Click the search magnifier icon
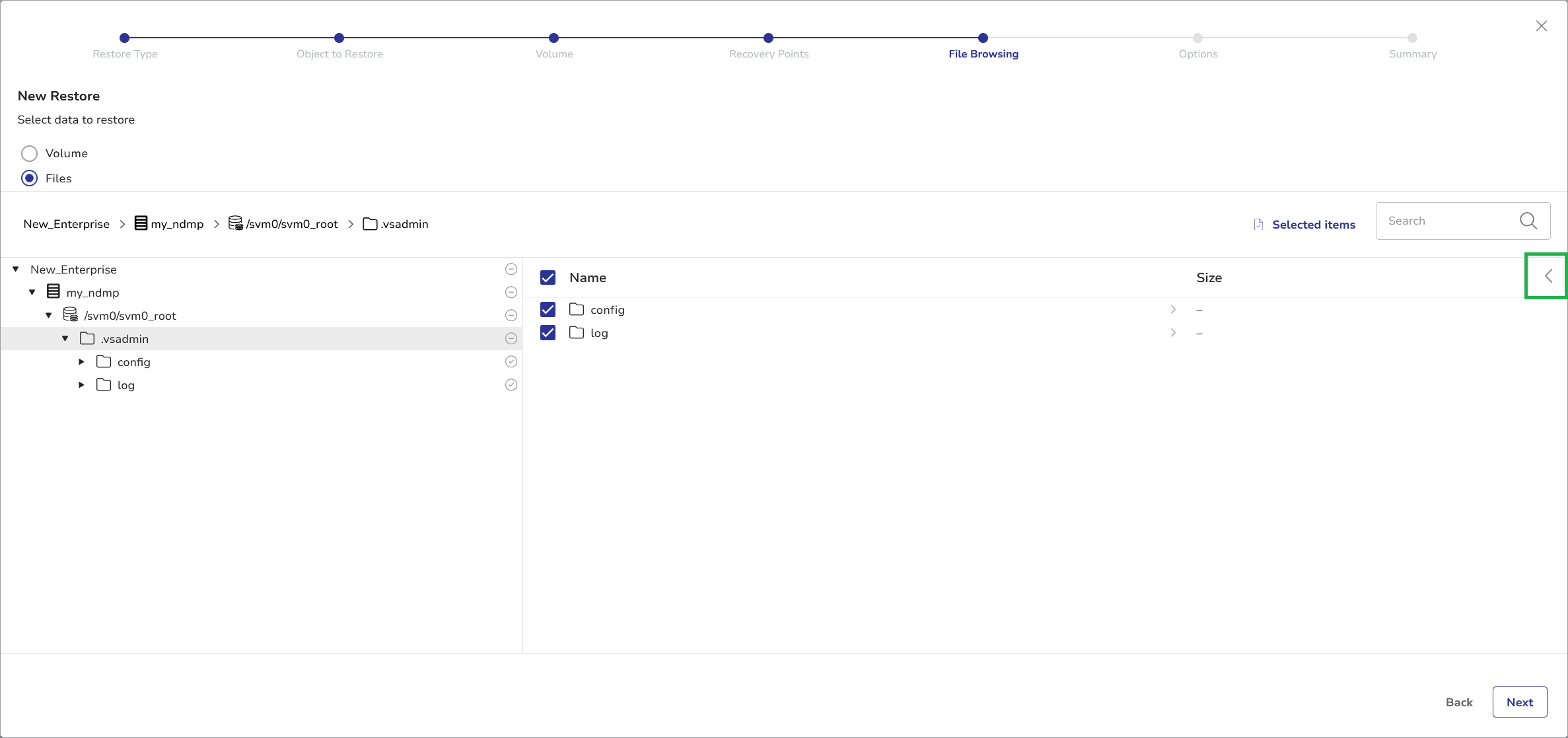The width and height of the screenshot is (1568, 738). 1528,221
